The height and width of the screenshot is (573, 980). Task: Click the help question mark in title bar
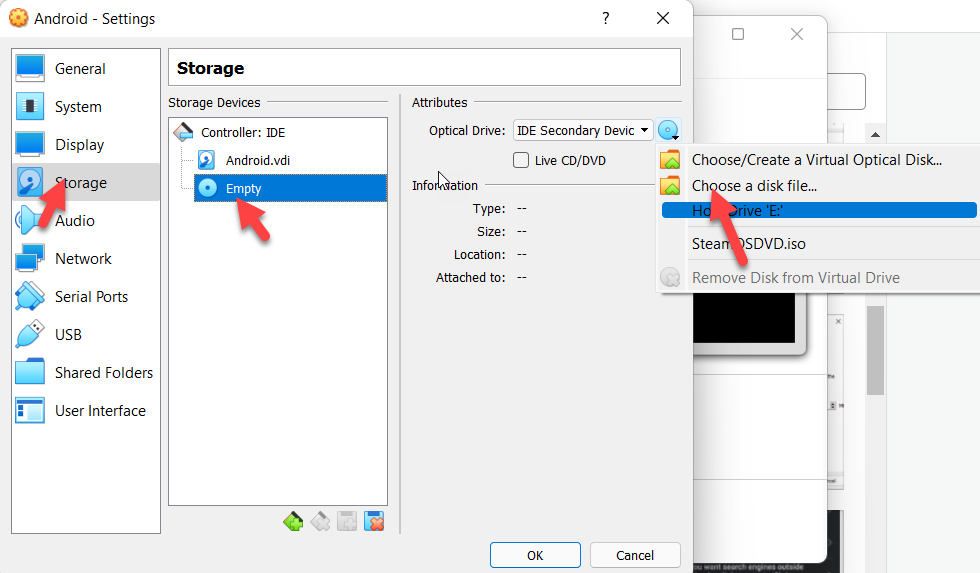click(x=606, y=18)
